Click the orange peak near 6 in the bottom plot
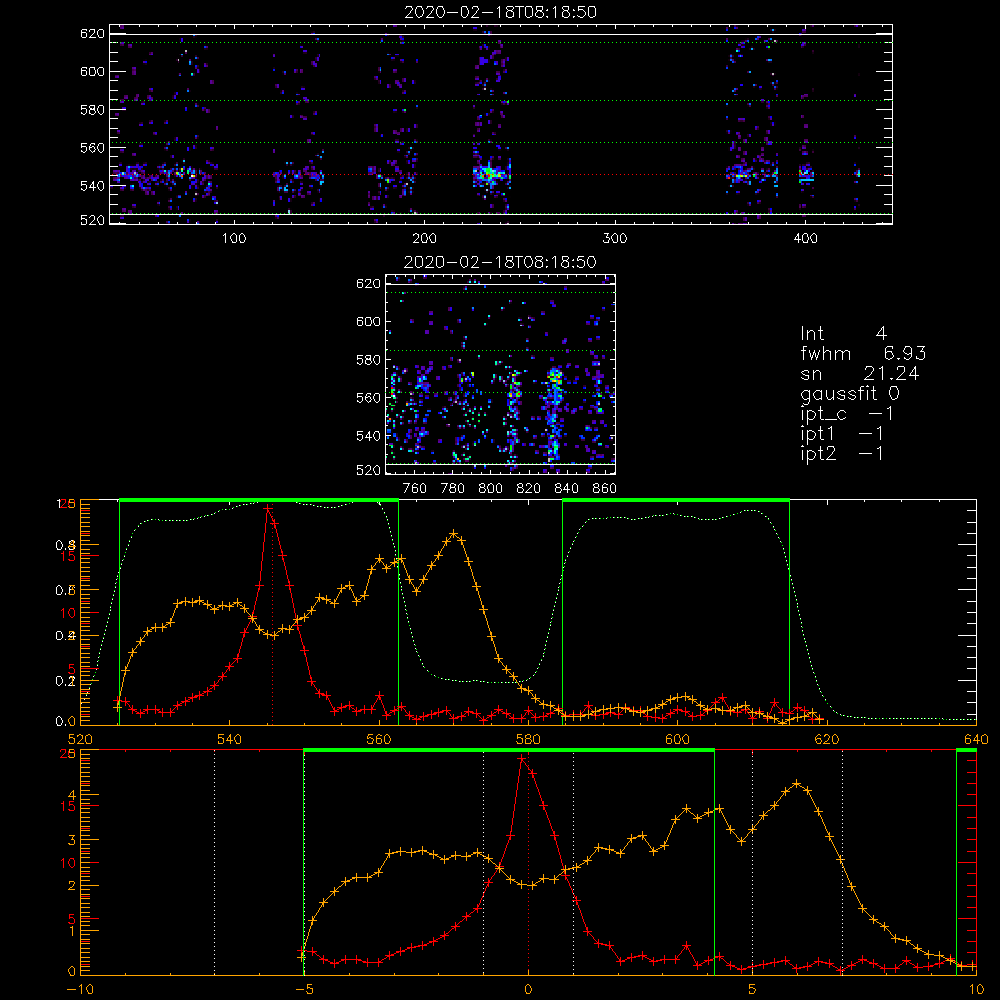The width and height of the screenshot is (1000, 1000). [797, 783]
